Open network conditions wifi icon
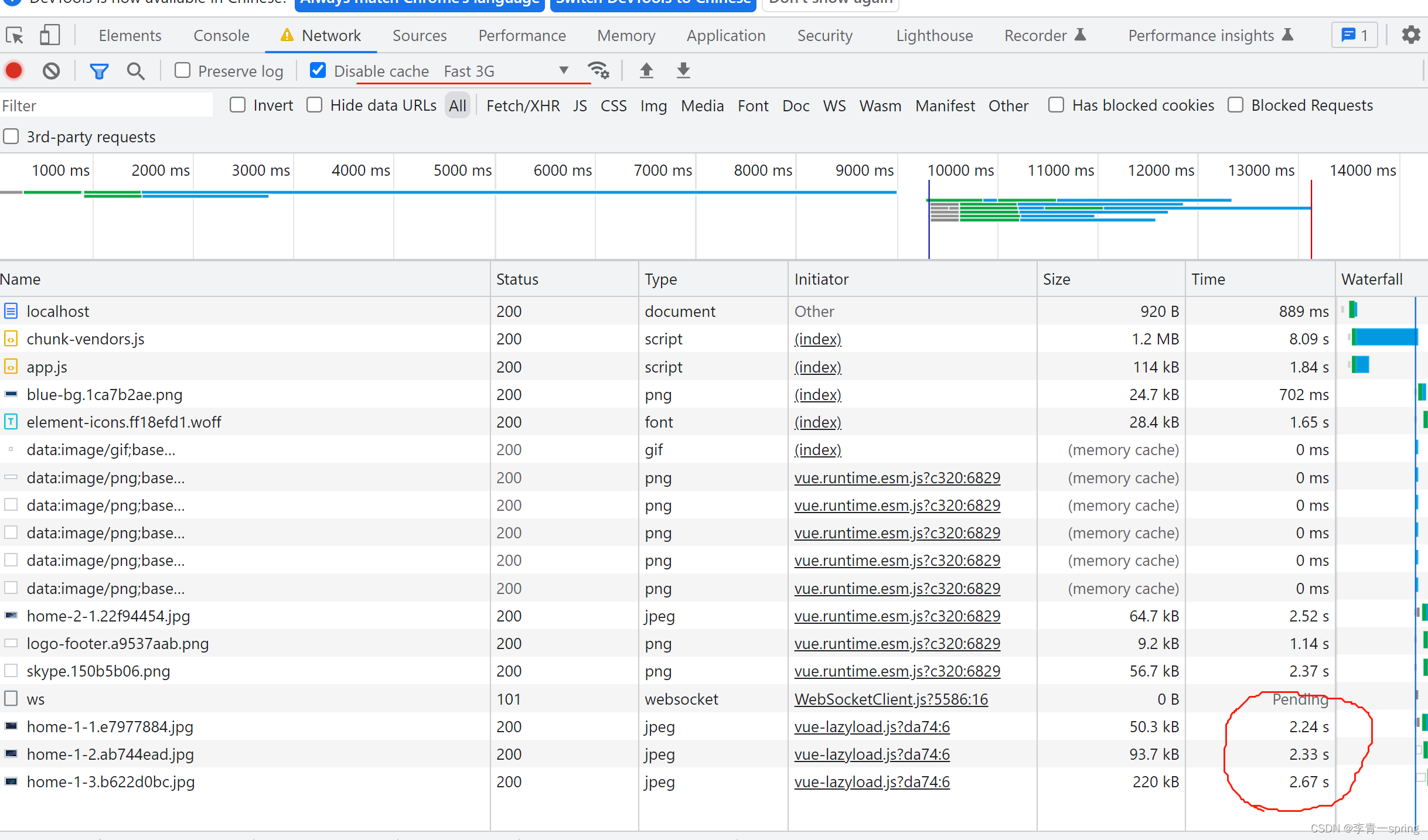1428x840 pixels. point(598,71)
